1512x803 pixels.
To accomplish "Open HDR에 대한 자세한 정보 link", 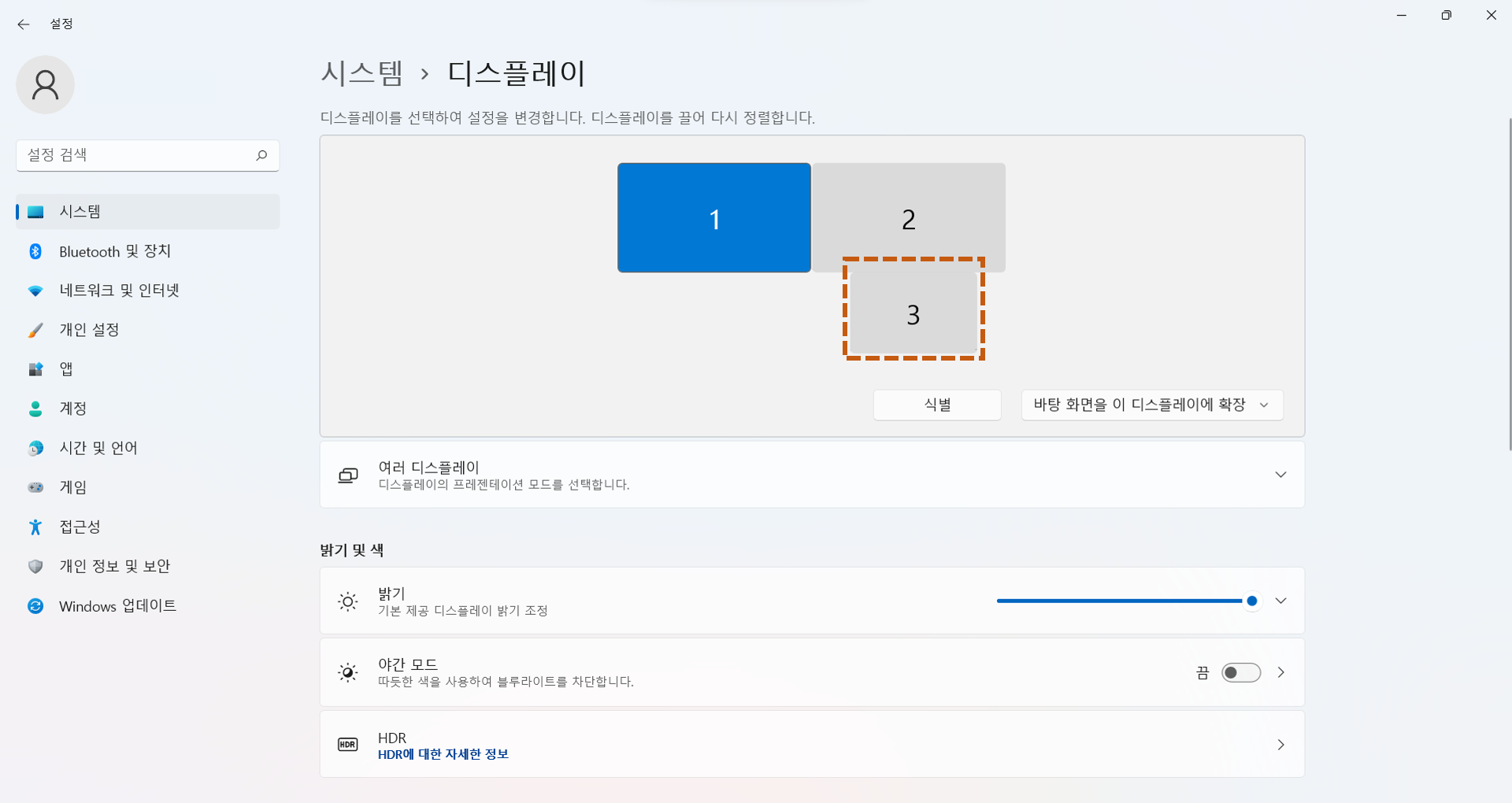I will [443, 754].
